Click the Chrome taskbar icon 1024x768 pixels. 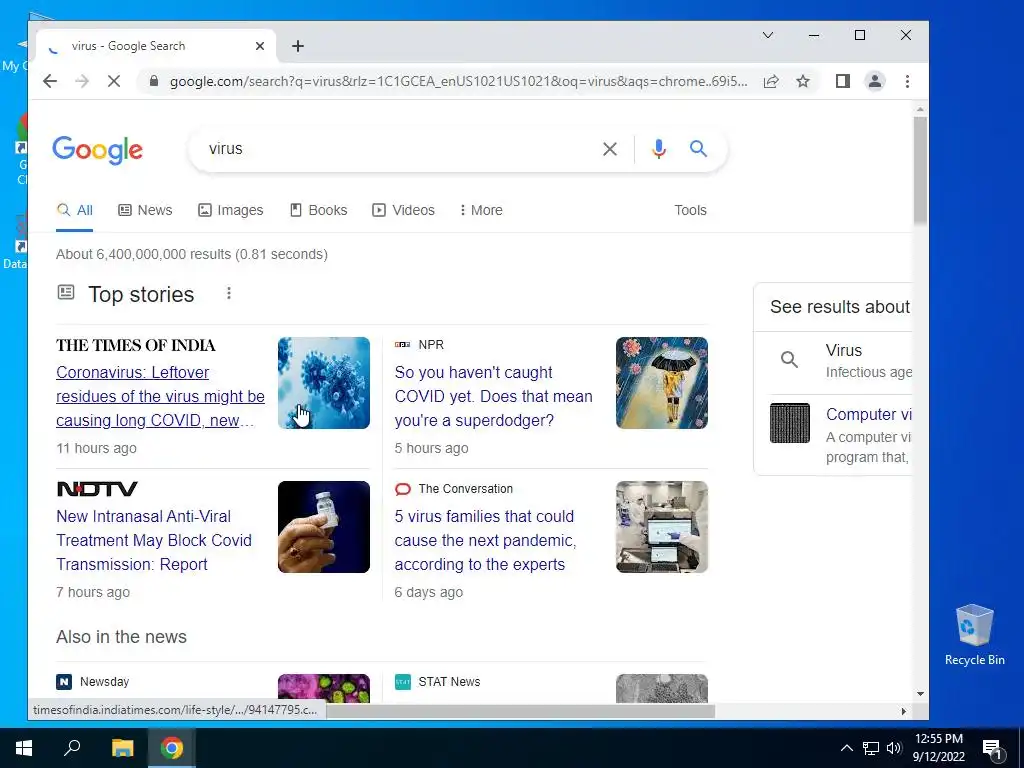[x=172, y=748]
